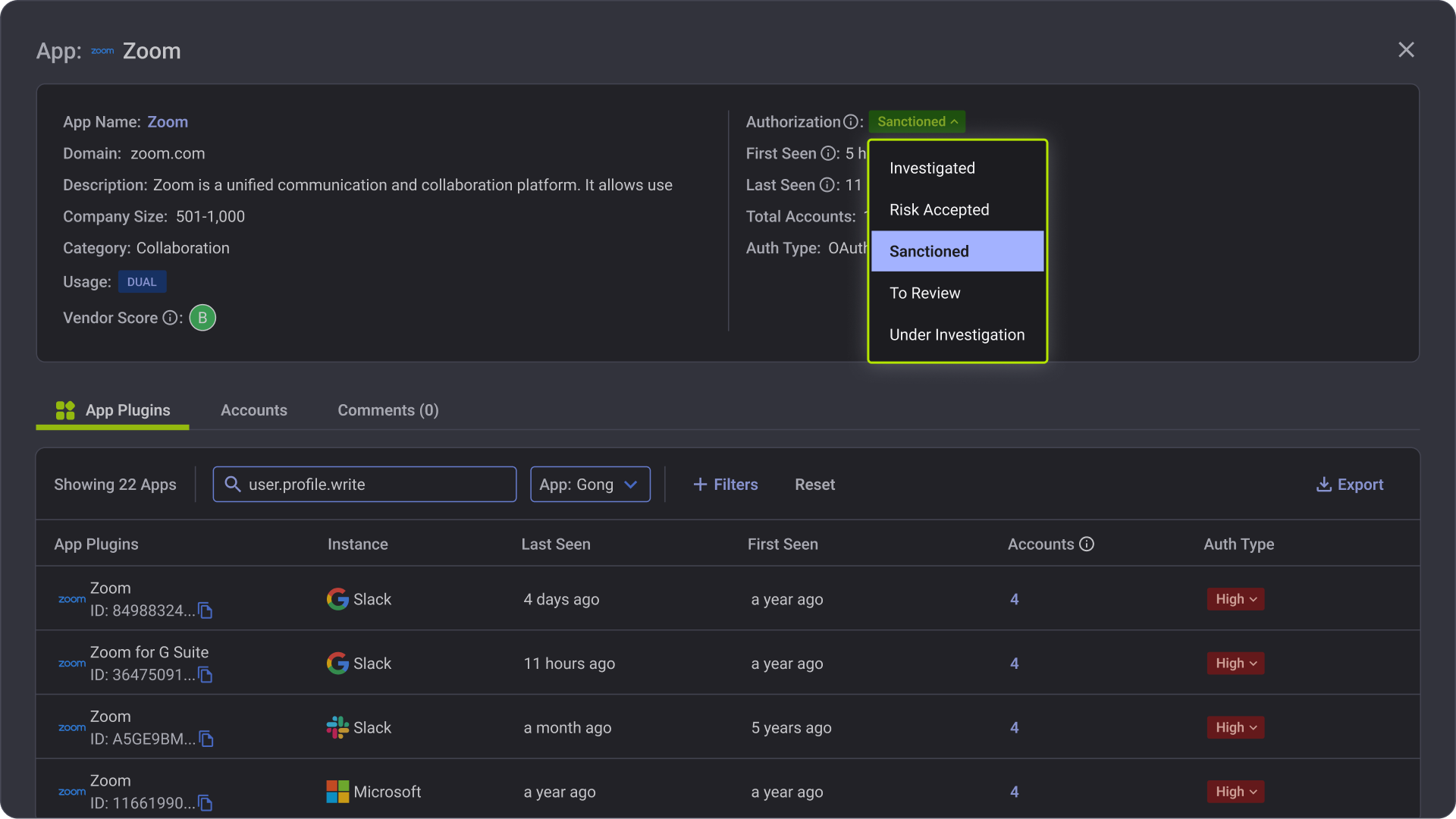The height and width of the screenshot is (819, 1456).
Task: Open the Comments (0) tab
Action: pos(388,410)
